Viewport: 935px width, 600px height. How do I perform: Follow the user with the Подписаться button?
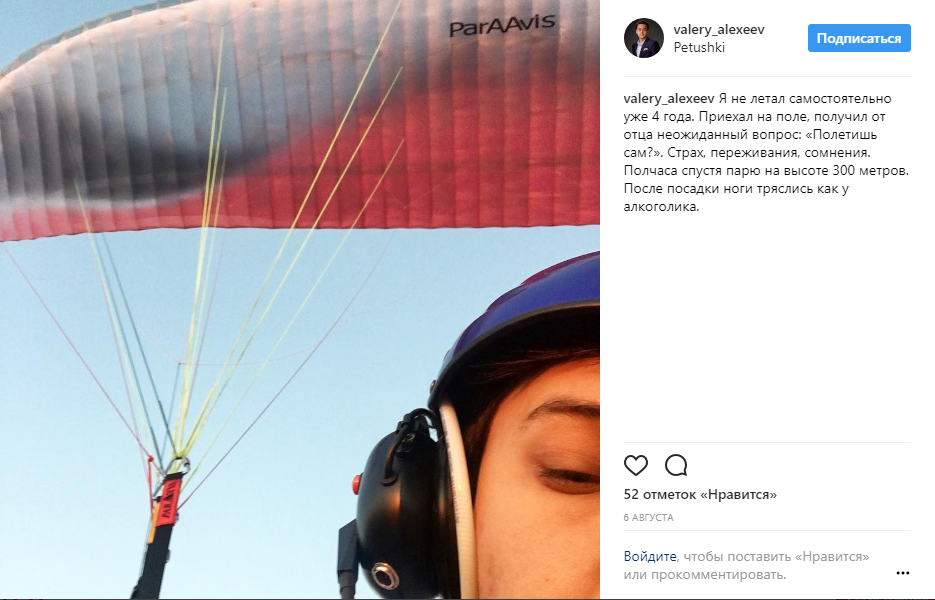(859, 38)
